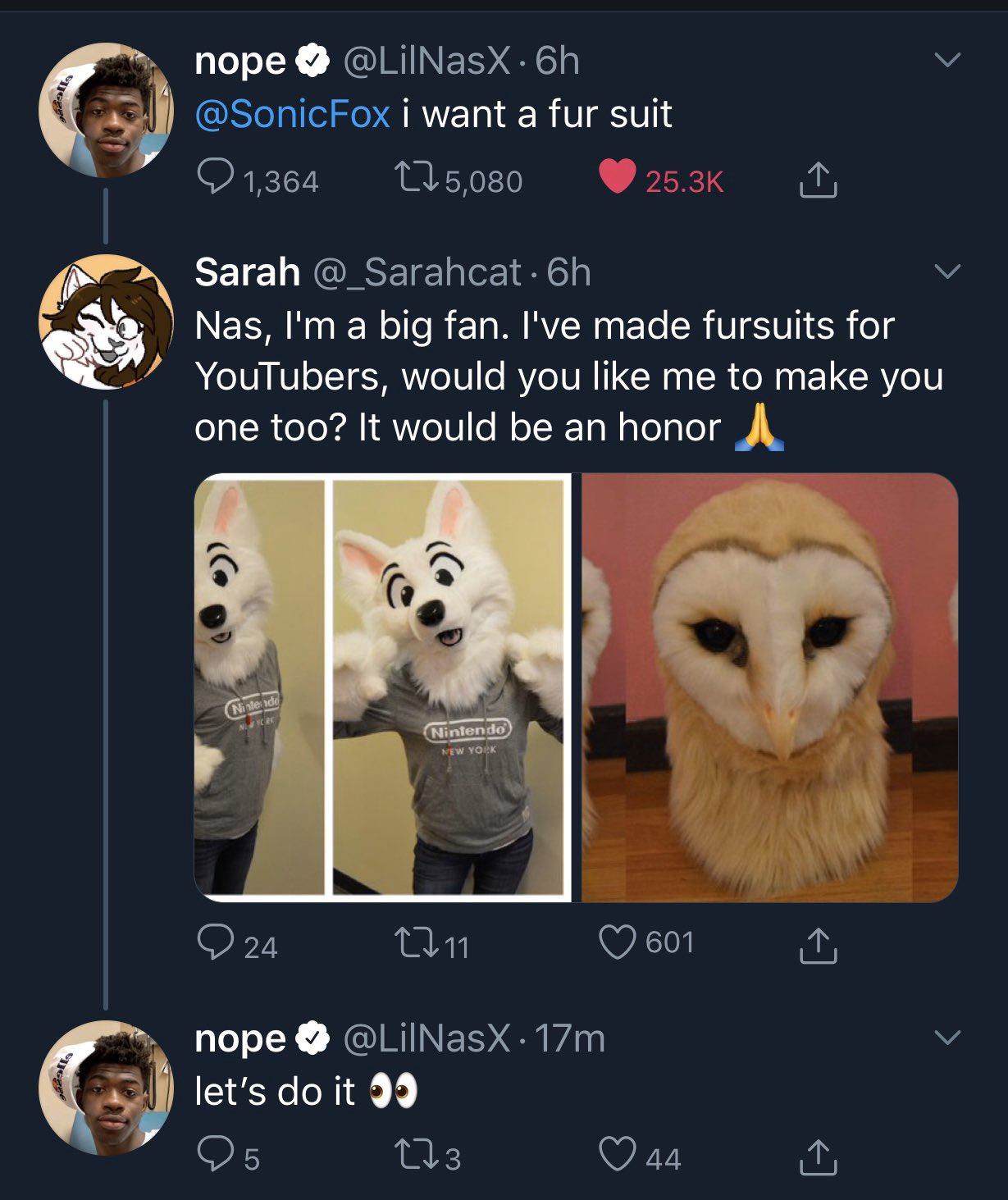The height and width of the screenshot is (1200, 1008).
Task: Like Sarah's tweet with 601 likes
Action: (x=618, y=942)
